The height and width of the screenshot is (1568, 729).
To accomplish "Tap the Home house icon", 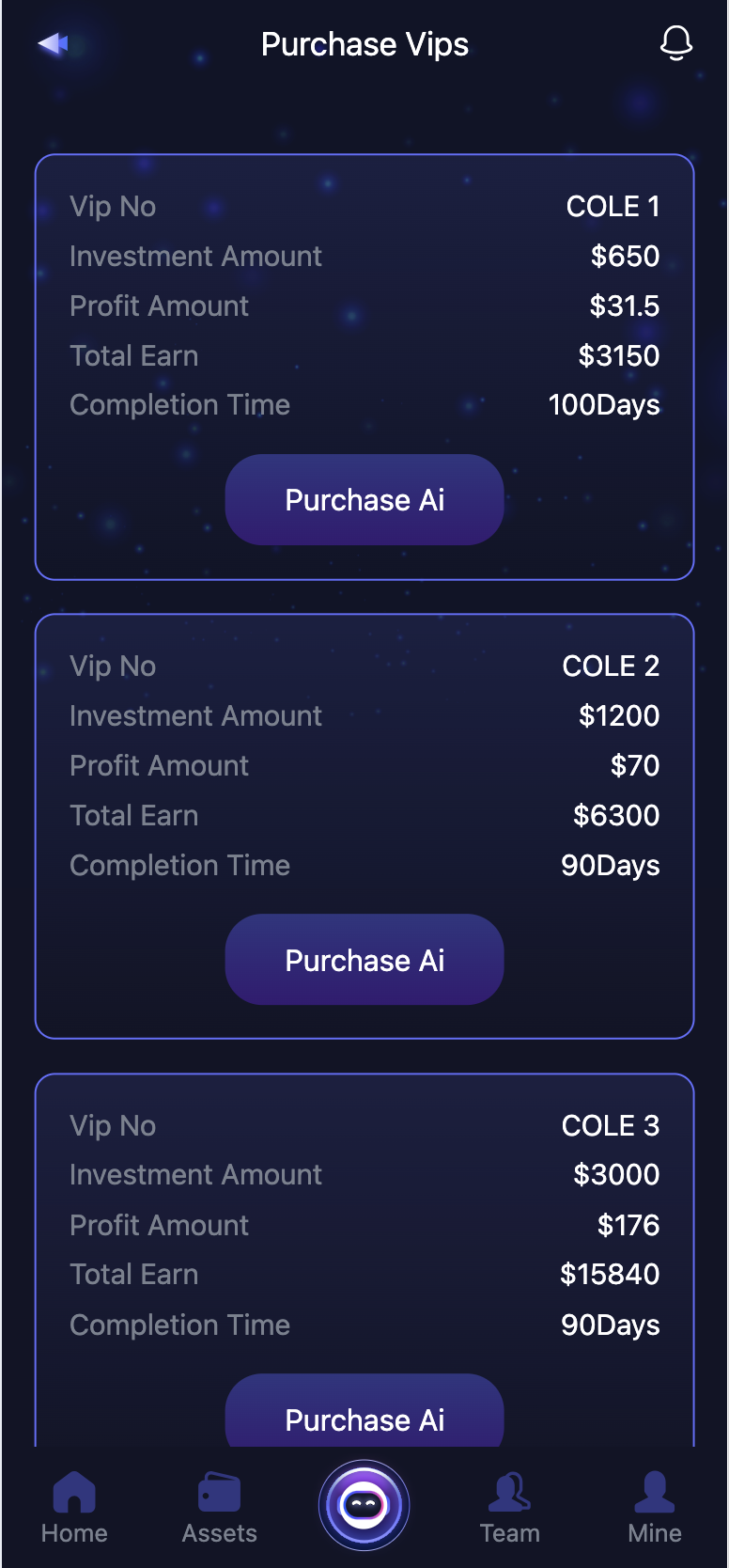I will coord(74,1492).
